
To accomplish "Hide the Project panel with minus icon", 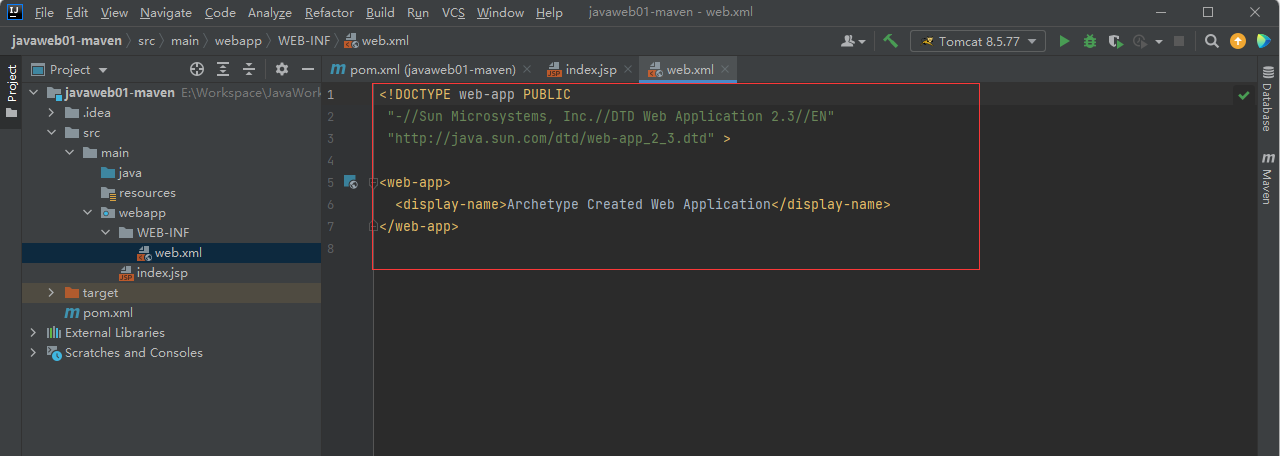I will click(307, 69).
